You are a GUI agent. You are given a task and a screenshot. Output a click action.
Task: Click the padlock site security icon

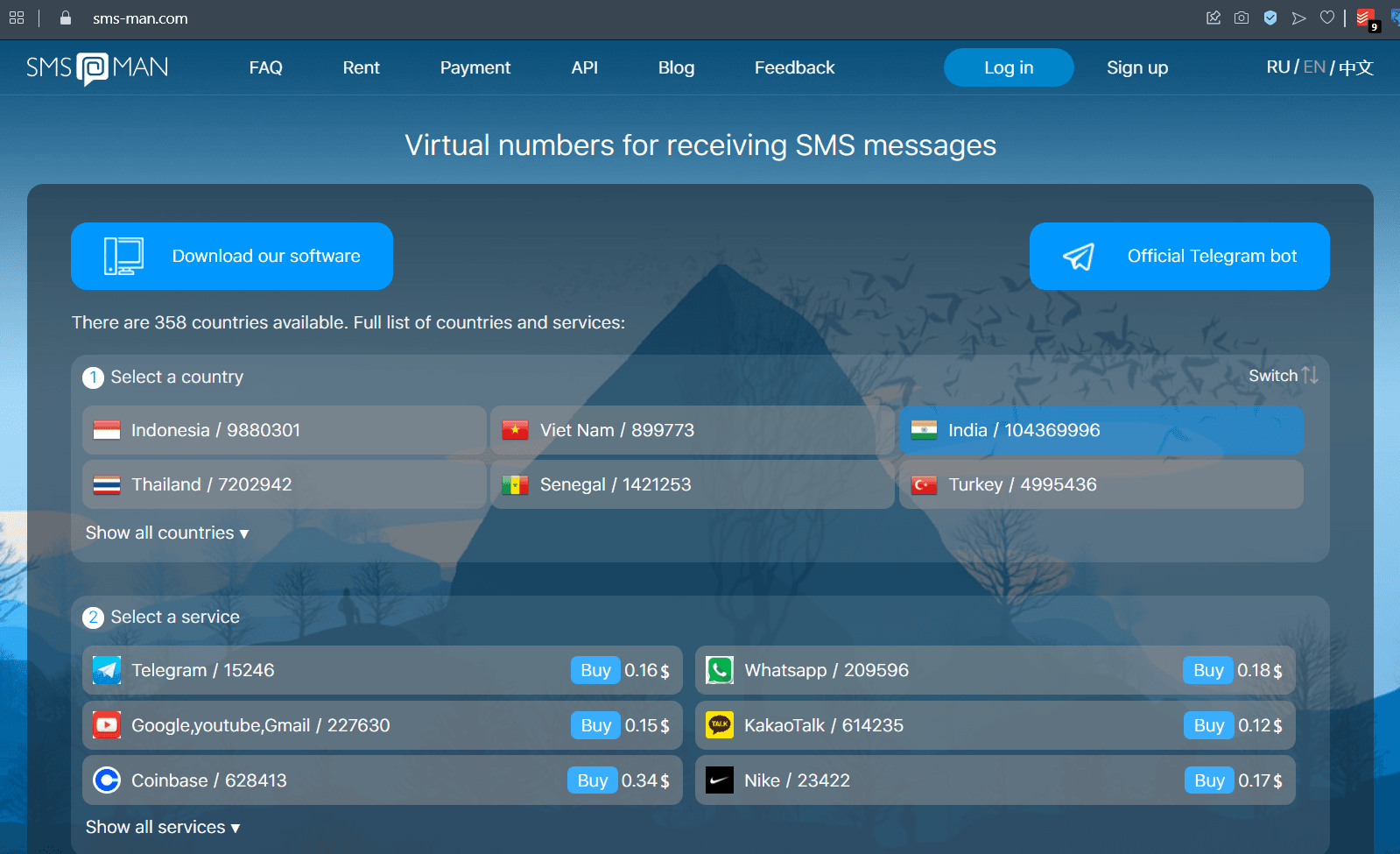66,18
